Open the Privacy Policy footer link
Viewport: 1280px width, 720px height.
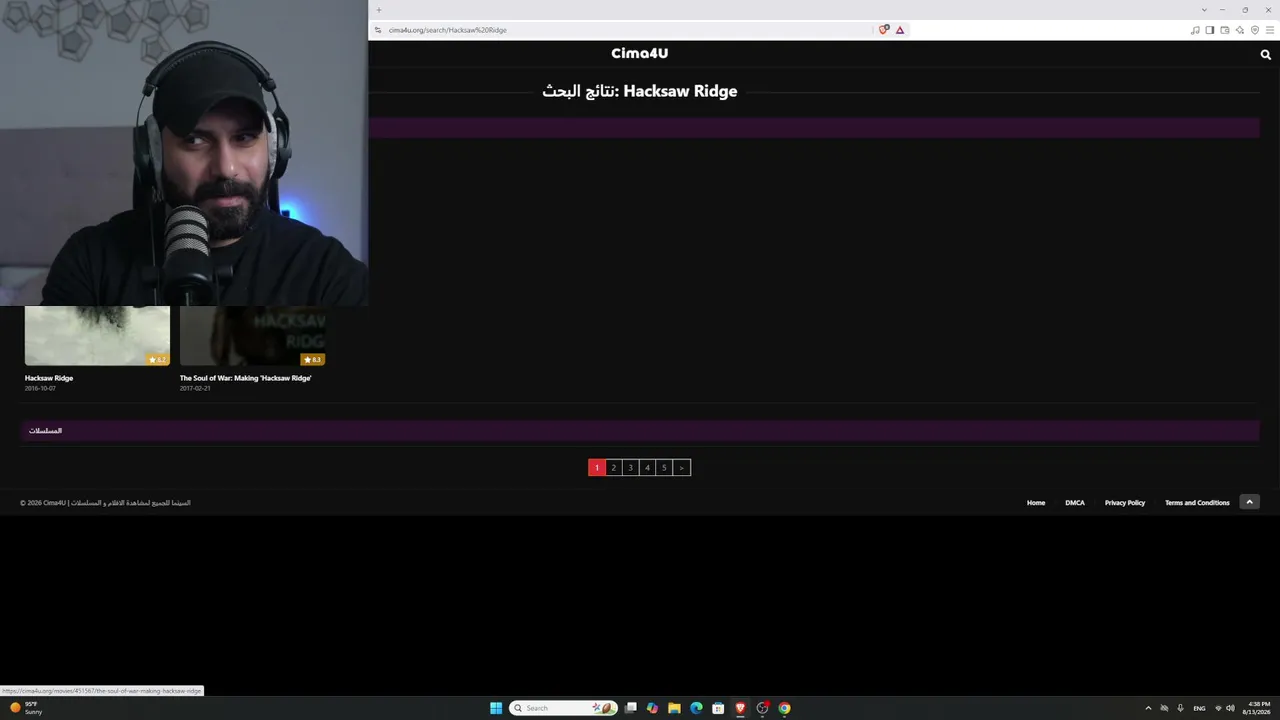tap(1125, 503)
